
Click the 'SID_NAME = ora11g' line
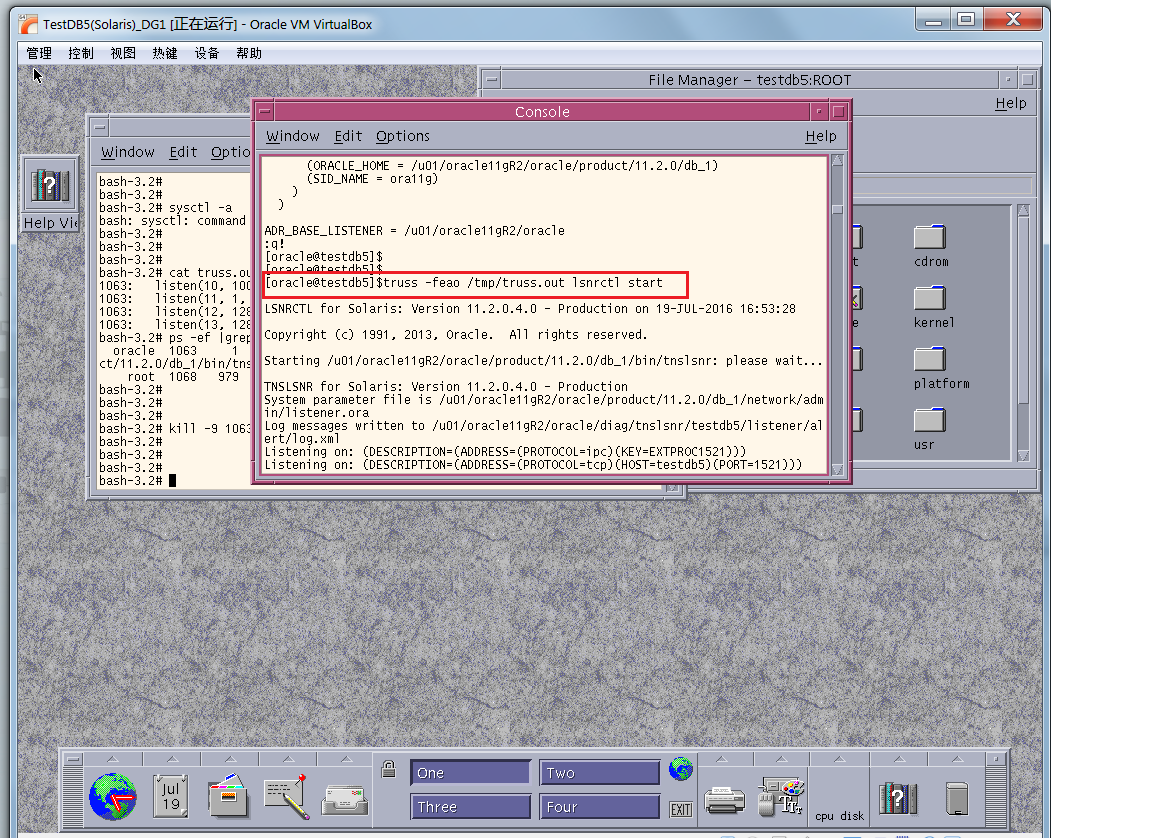(x=372, y=178)
